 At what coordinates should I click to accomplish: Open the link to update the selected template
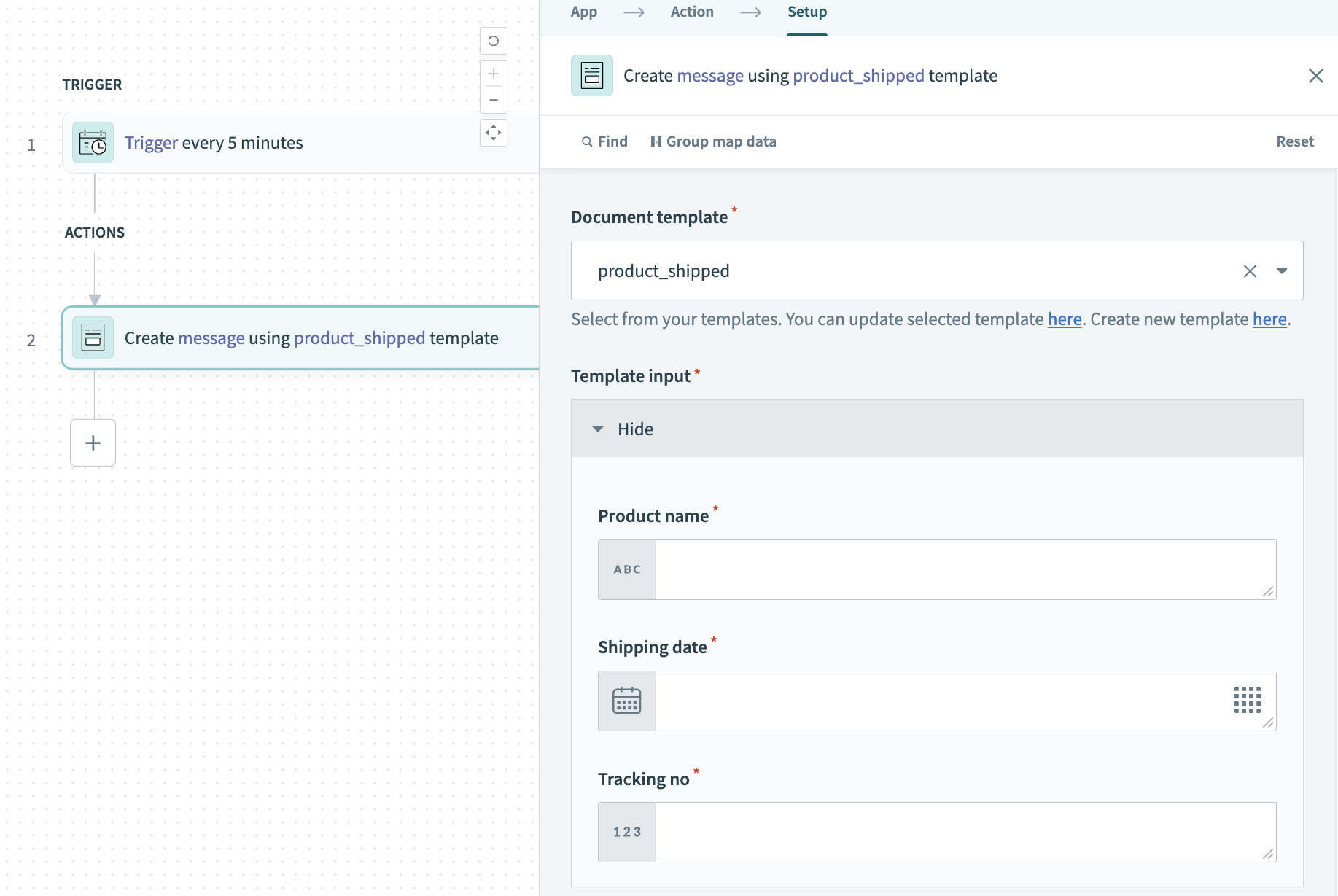pyautogui.click(x=1065, y=319)
